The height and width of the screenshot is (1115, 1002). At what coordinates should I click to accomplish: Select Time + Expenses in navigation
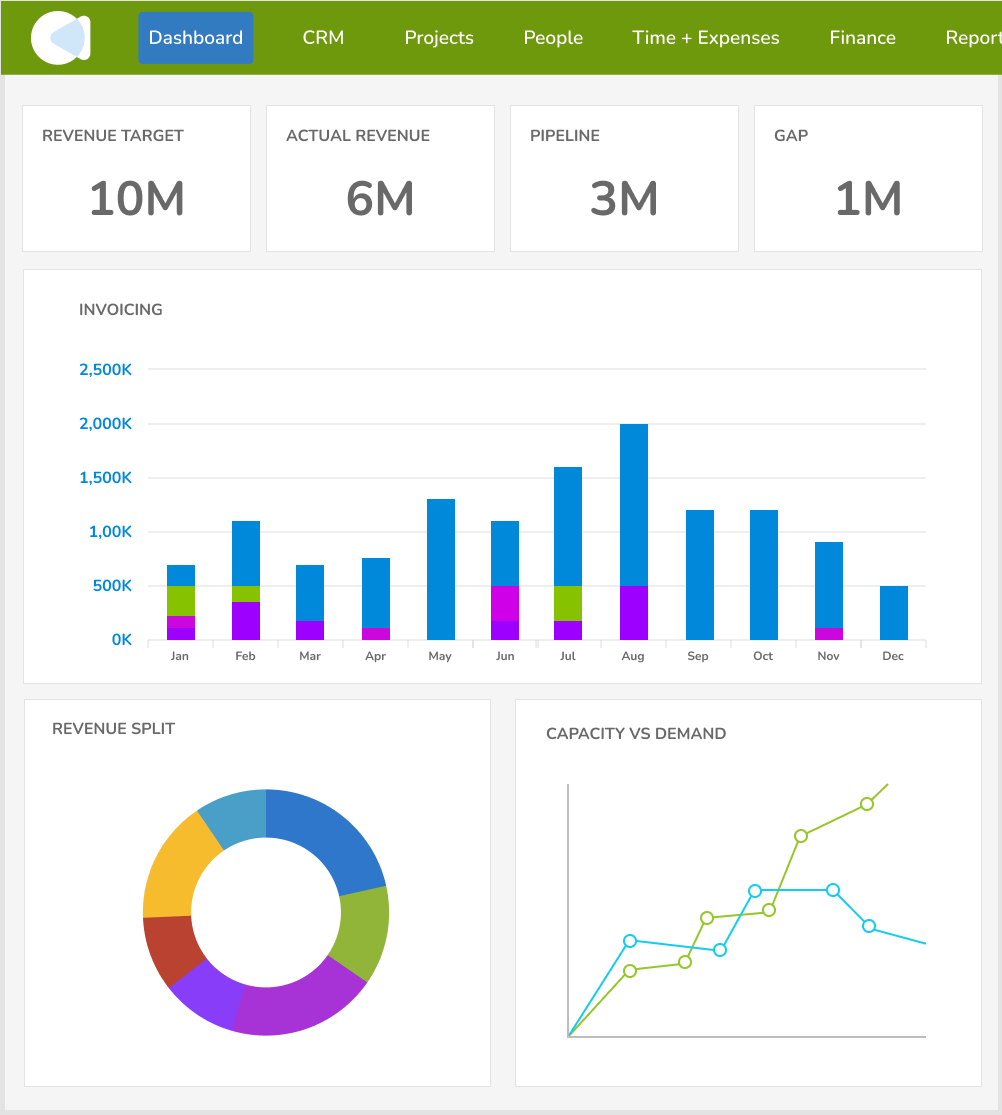pyautogui.click(x=706, y=38)
